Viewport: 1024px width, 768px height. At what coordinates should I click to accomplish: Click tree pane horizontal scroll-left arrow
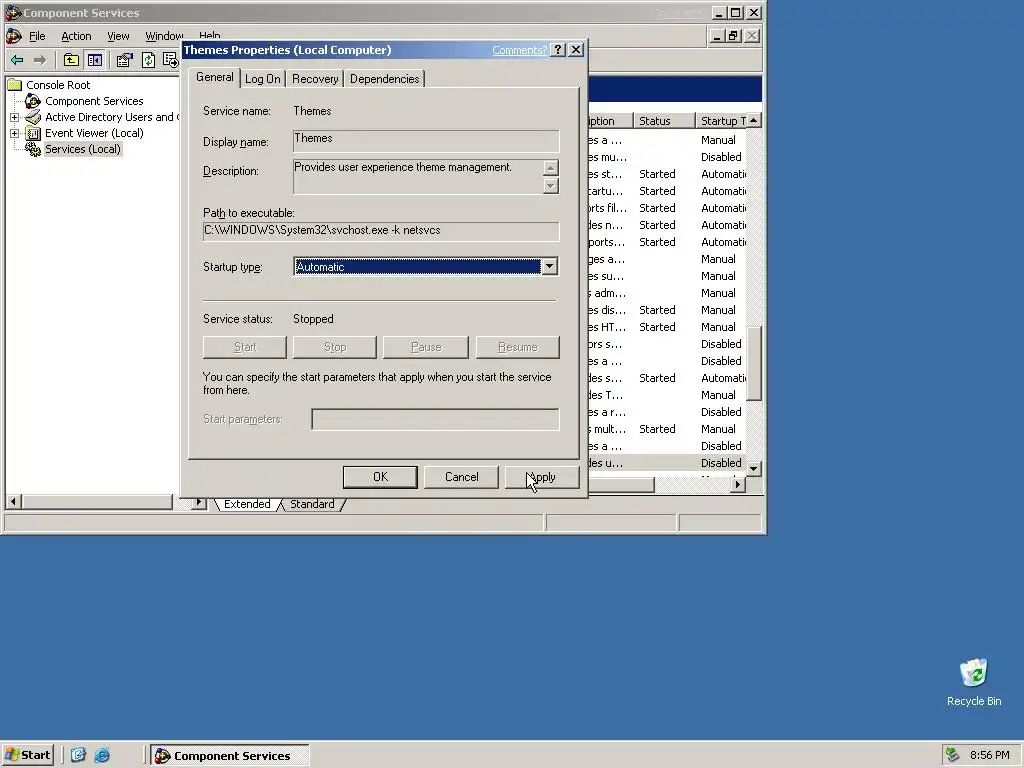(13, 502)
